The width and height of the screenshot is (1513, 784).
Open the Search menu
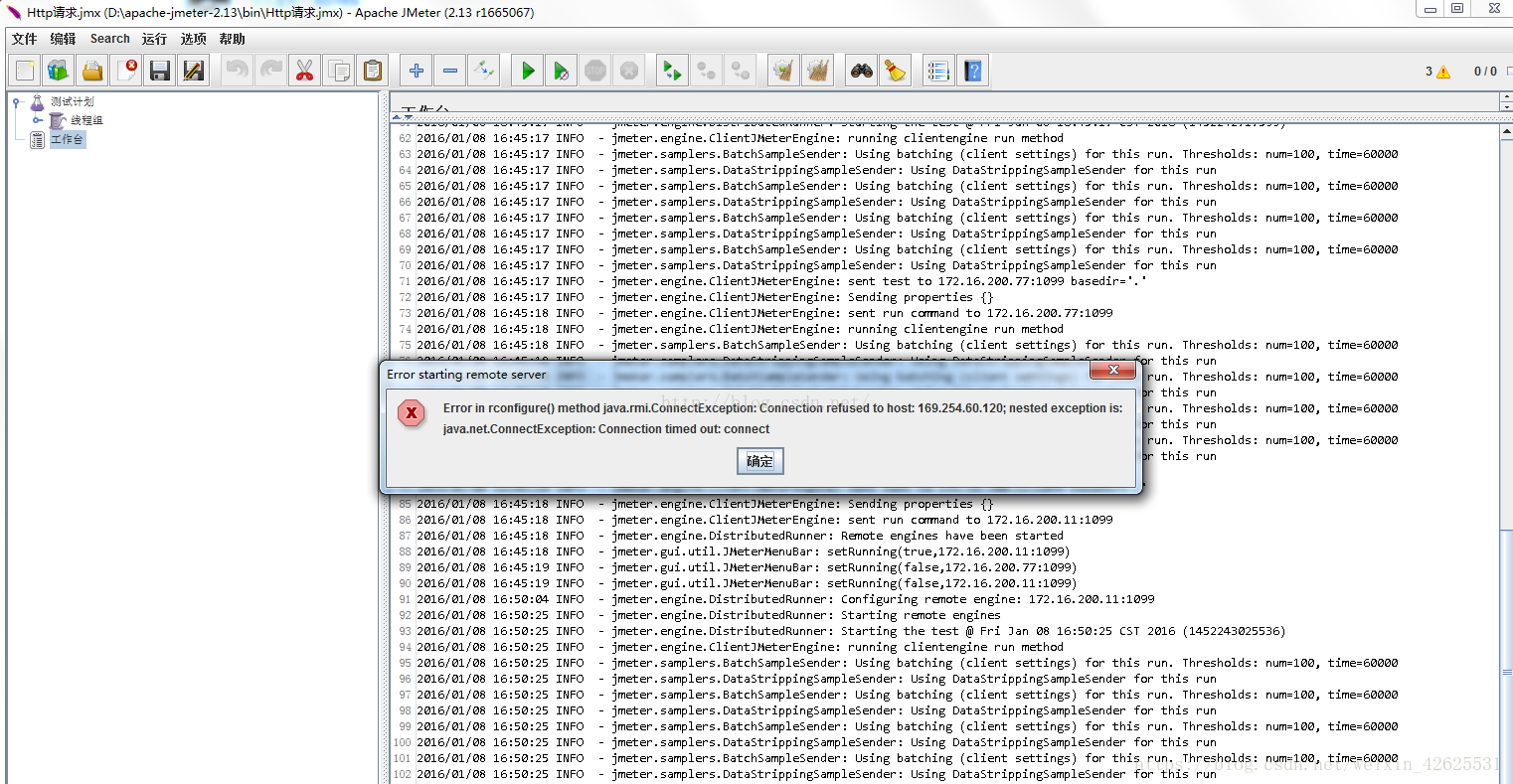pos(109,39)
